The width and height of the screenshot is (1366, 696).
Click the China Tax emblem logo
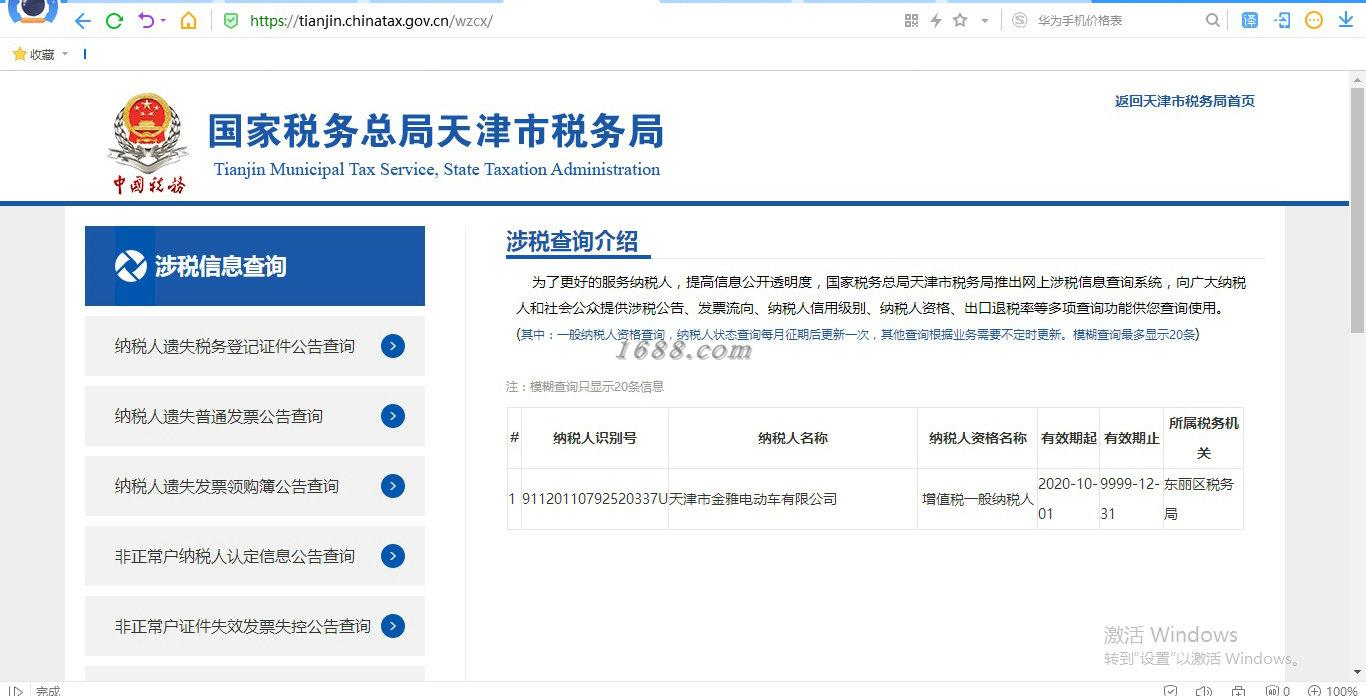coord(147,143)
